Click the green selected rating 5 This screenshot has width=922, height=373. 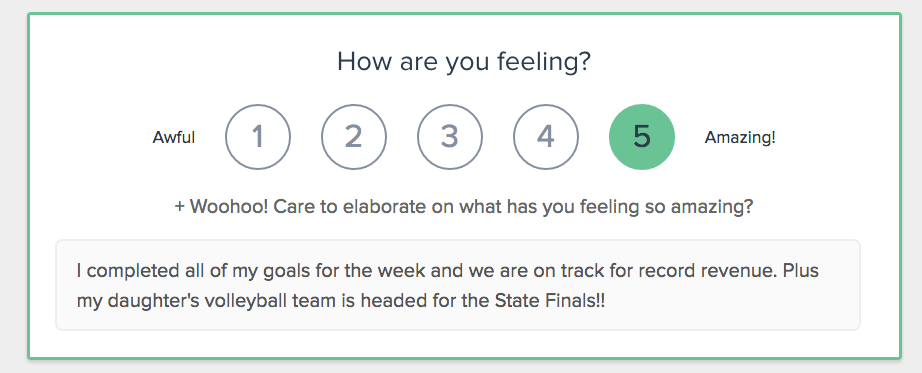pyautogui.click(x=642, y=136)
